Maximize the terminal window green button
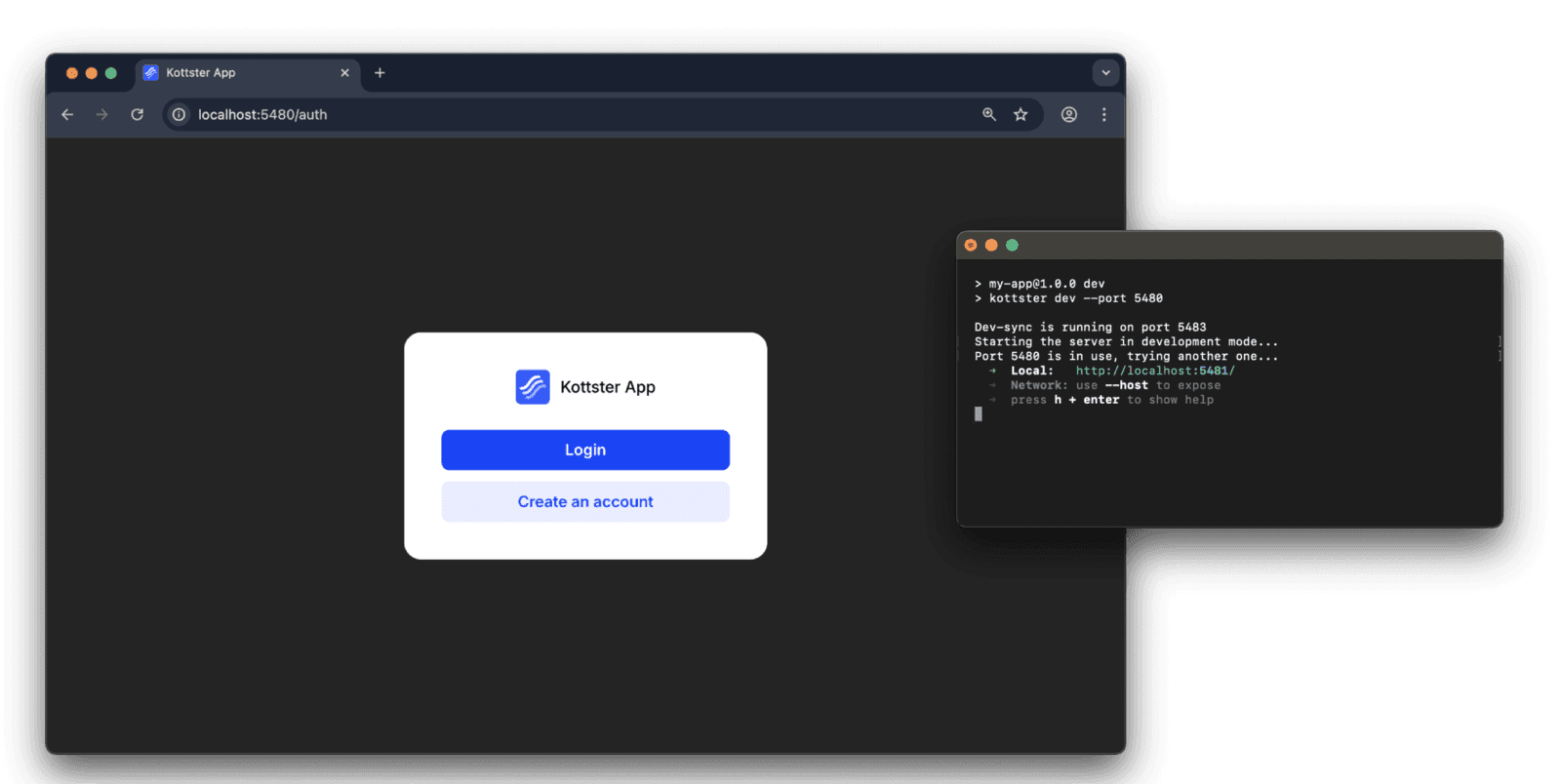1561x784 pixels. point(1012,245)
